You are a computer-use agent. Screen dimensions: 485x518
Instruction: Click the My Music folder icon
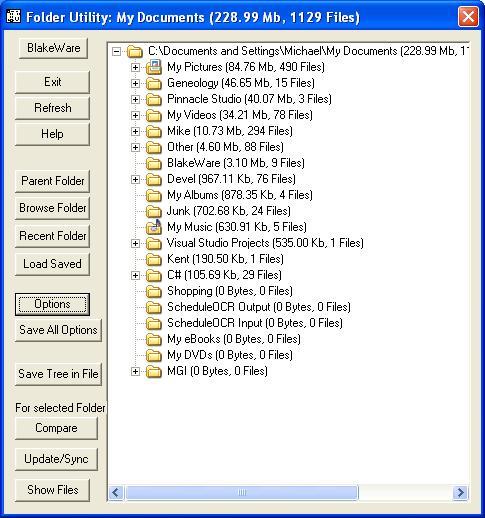coord(154,226)
